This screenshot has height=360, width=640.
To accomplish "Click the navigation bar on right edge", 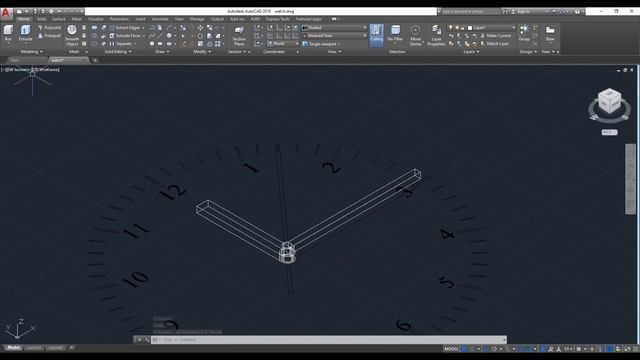I will point(631,179).
